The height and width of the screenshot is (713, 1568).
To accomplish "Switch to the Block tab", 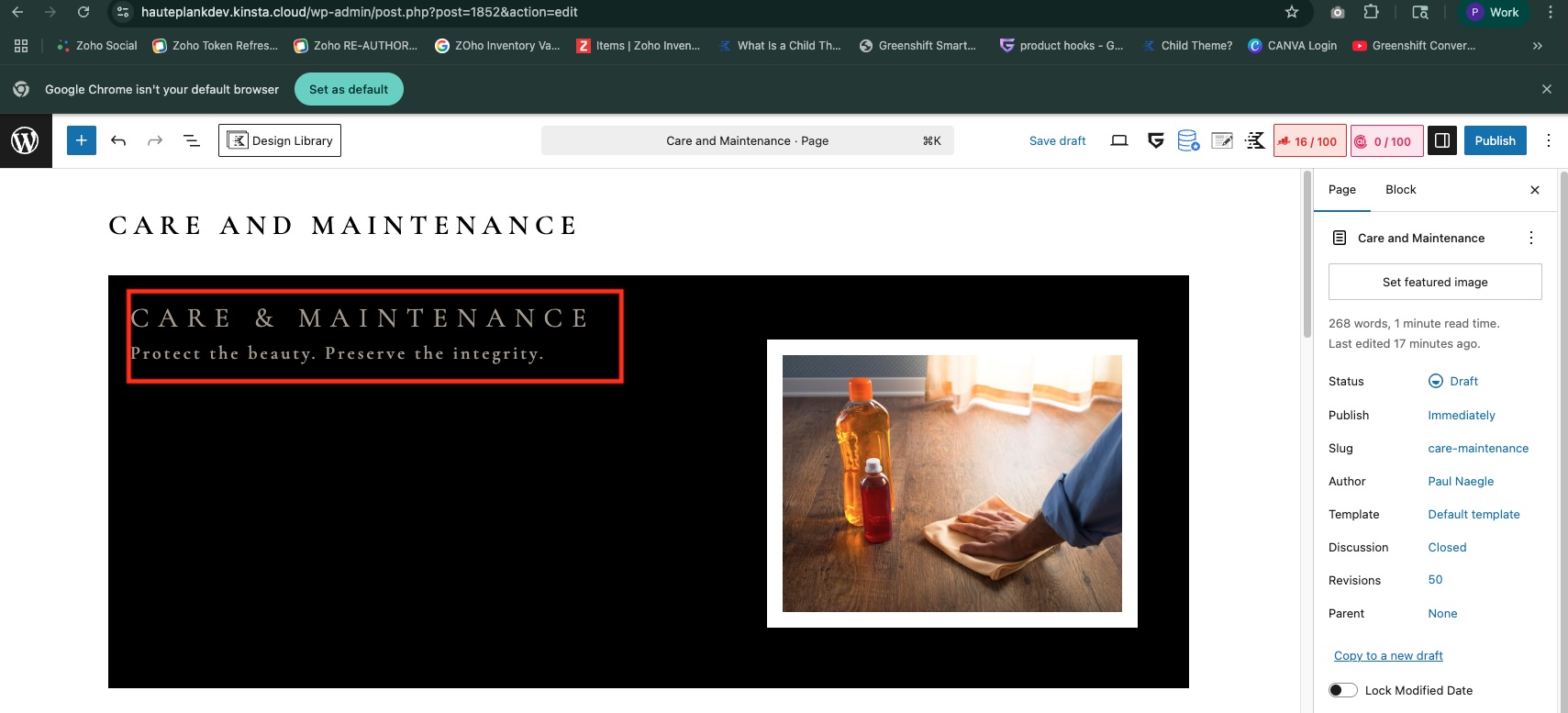I will click(1400, 190).
